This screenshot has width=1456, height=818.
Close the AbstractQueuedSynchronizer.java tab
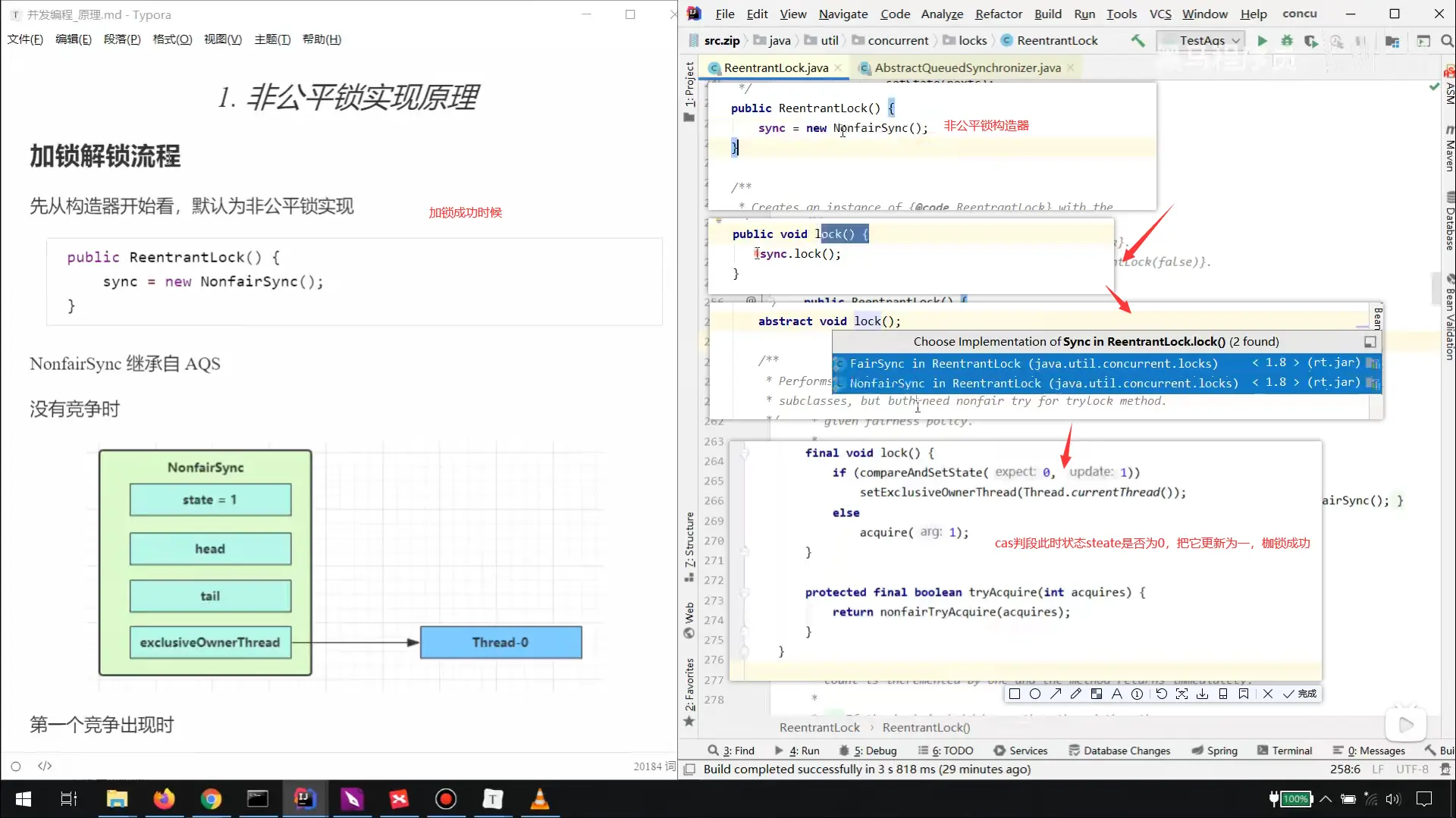coord(1070,67)
